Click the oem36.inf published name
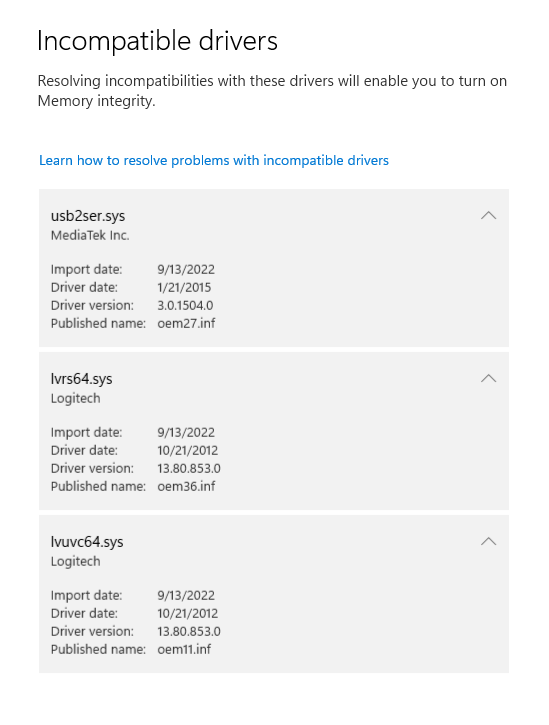The image size is (549, 725). [186, 486]
